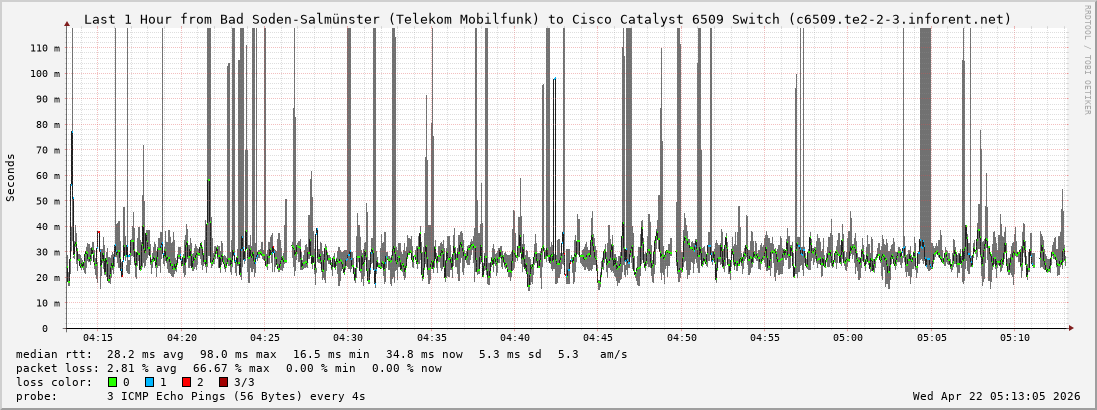Select the 04:25 time axis label

[264, 338]
